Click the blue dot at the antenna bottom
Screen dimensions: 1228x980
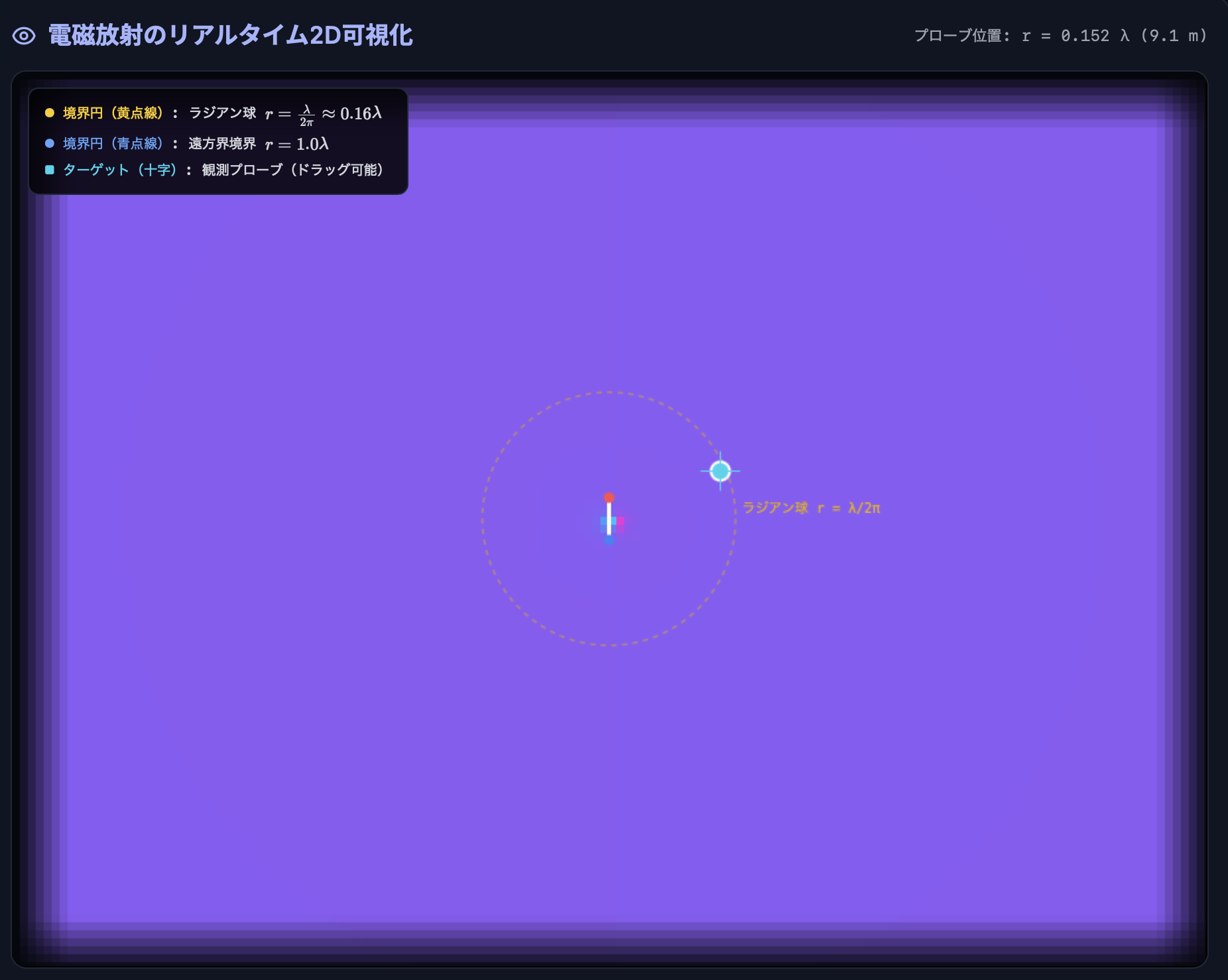[609, 540]
